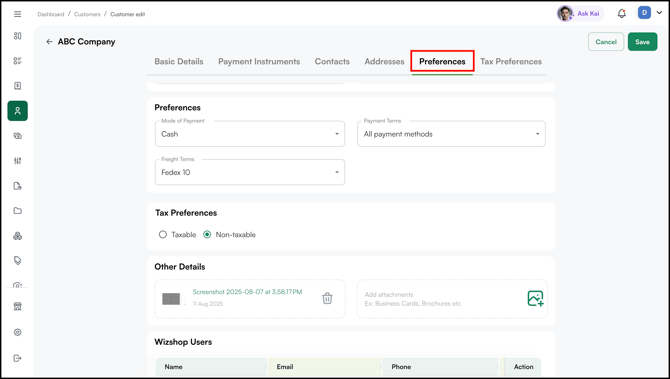
Task: Click the D user avatar
Action: [x=644, y=13]
